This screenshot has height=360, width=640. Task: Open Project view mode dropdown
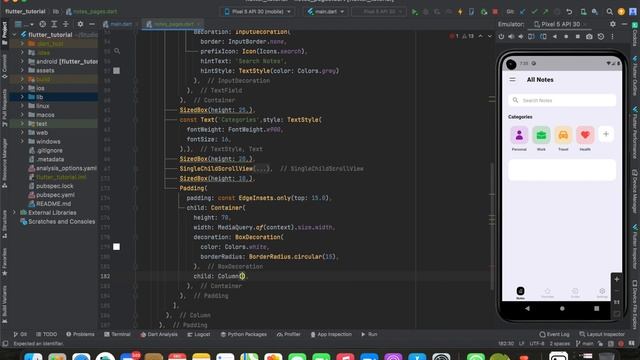[25, 24]
